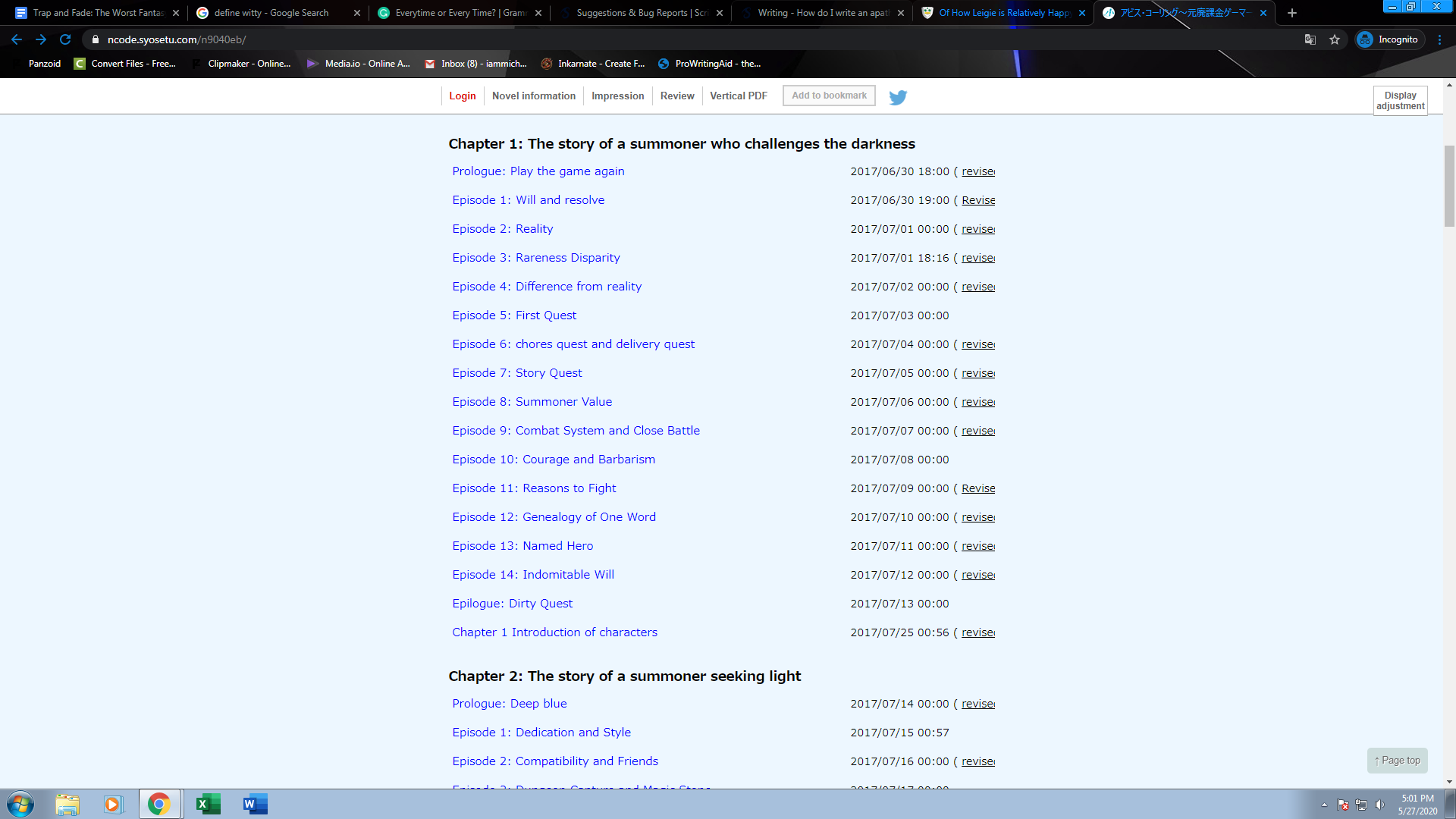Click the translate page icon in address bar

pos(1310,39)
